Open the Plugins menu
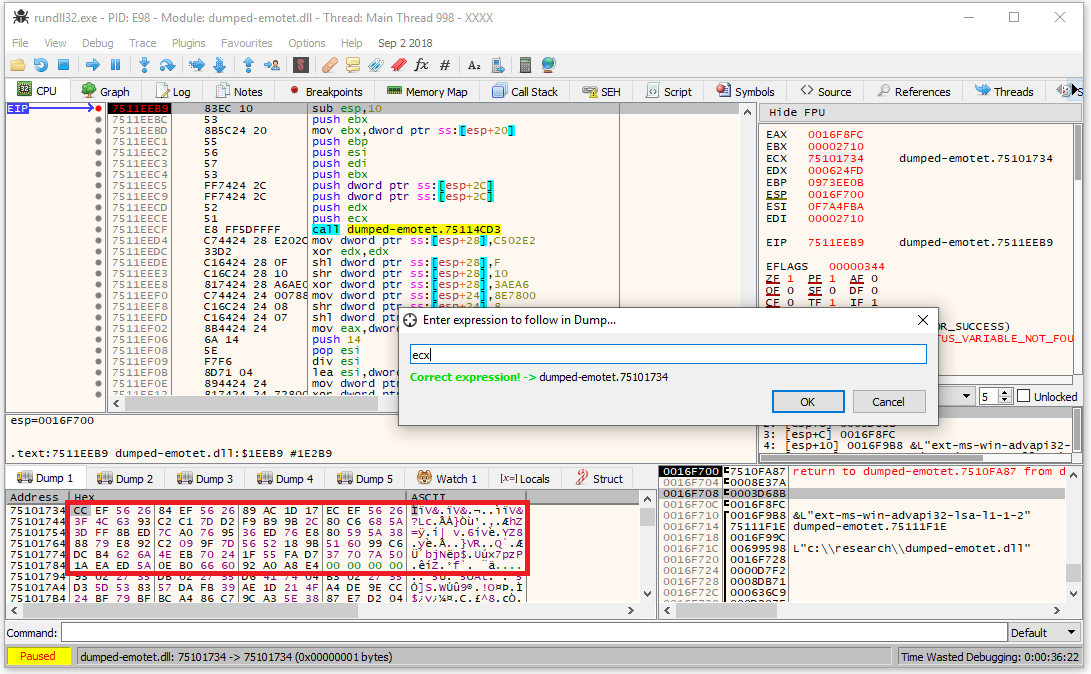 (x=188, y=43)
